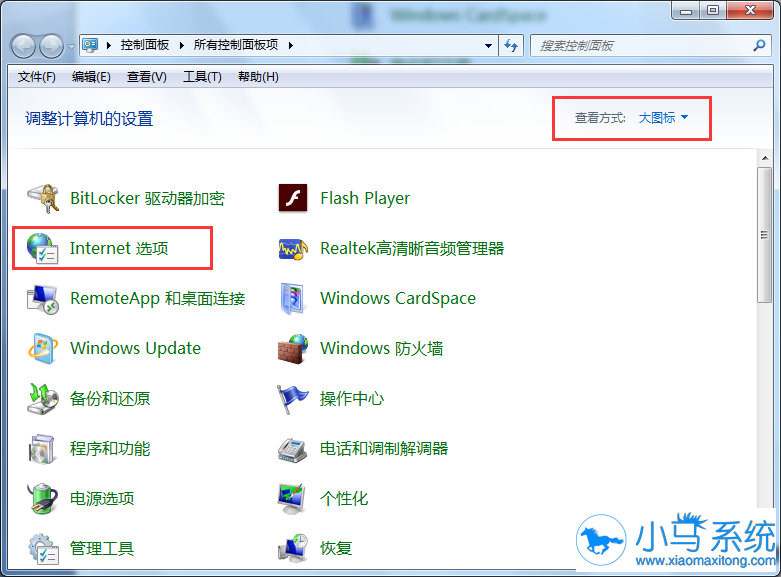Open the Windows Update icon
This screenshot has width=781, height=577.
click(42, 348)
